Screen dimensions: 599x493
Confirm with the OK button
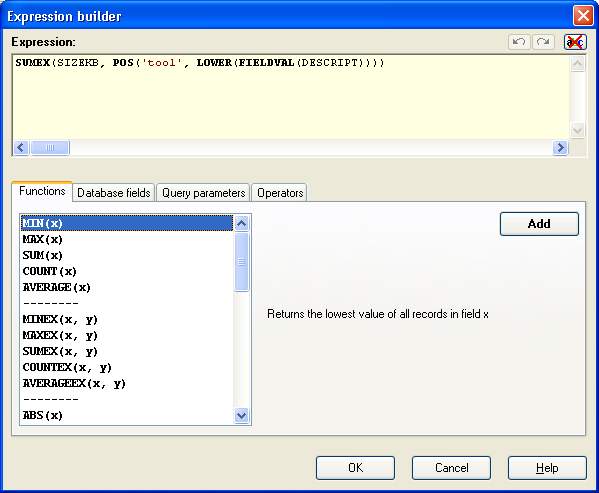(x=355, y=468)
